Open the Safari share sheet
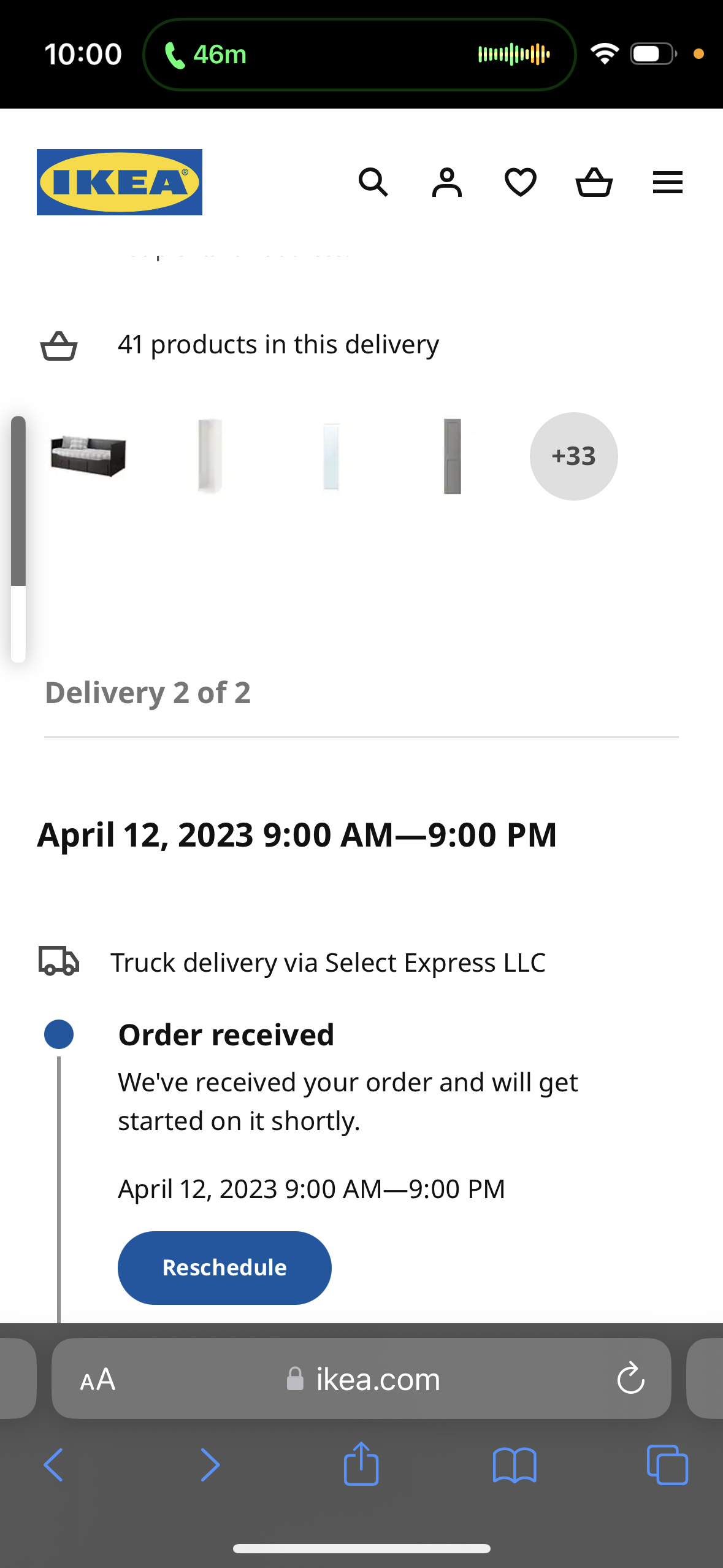The image size is (723, 1568). (x=361, y=1464)
